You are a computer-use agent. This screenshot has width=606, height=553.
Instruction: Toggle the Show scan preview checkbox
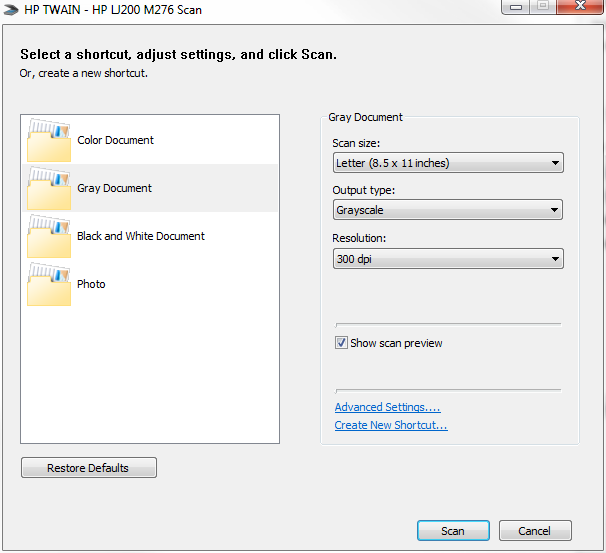(341, 343)
